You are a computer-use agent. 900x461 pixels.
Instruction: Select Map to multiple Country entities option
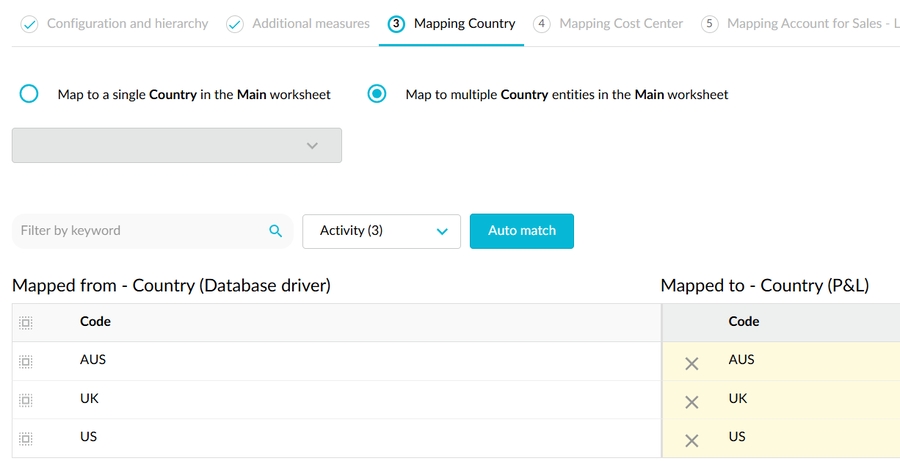click(x=377, y=94)
